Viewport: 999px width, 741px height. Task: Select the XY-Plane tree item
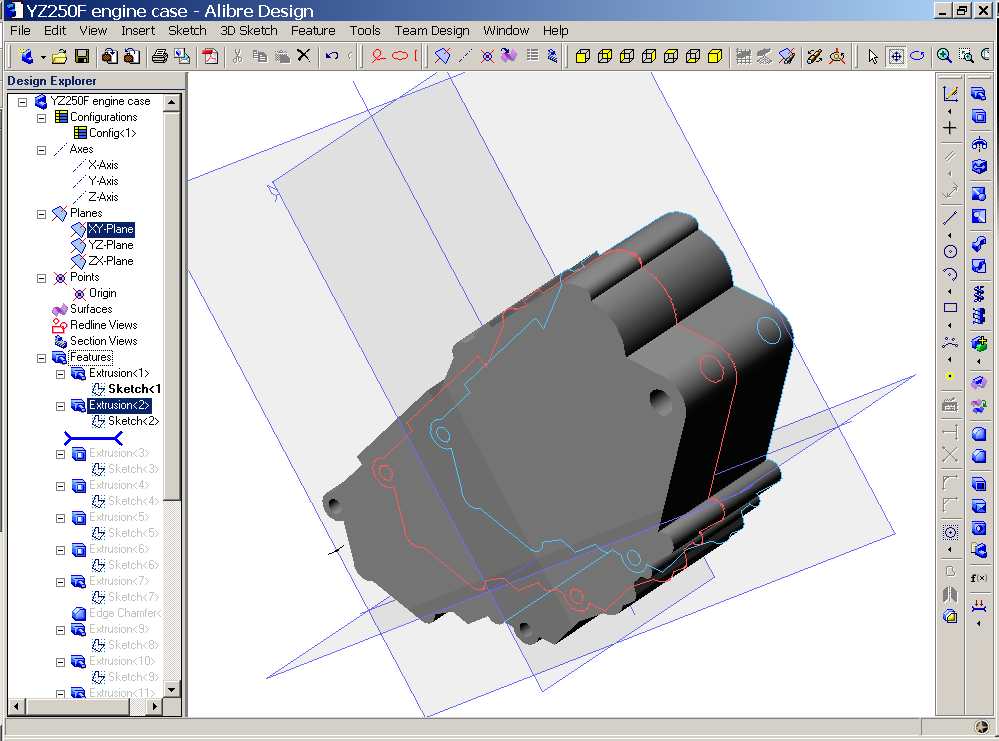(111, 229)
